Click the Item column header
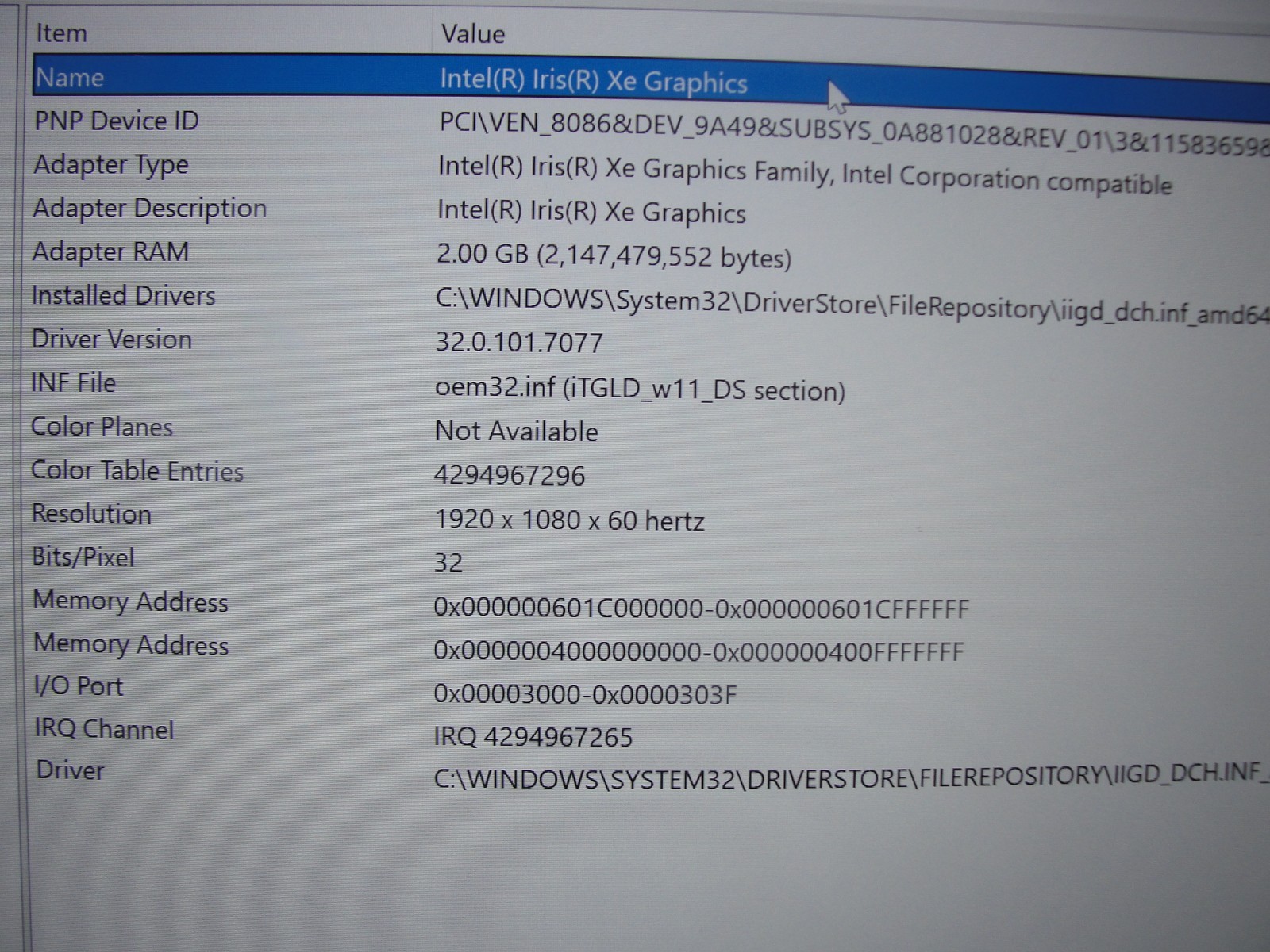 click(61, 33)
